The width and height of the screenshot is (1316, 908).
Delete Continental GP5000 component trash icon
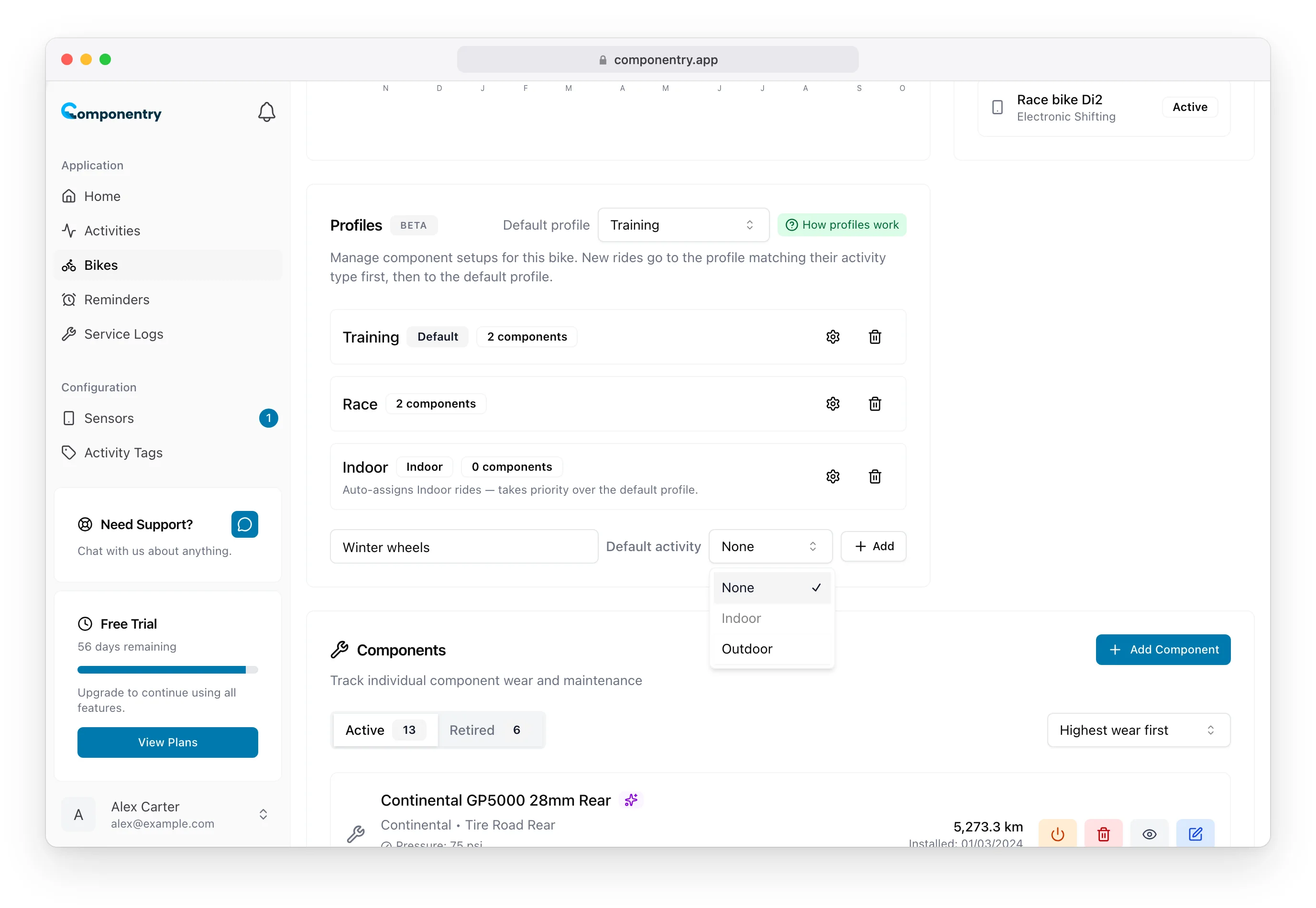1103,833
